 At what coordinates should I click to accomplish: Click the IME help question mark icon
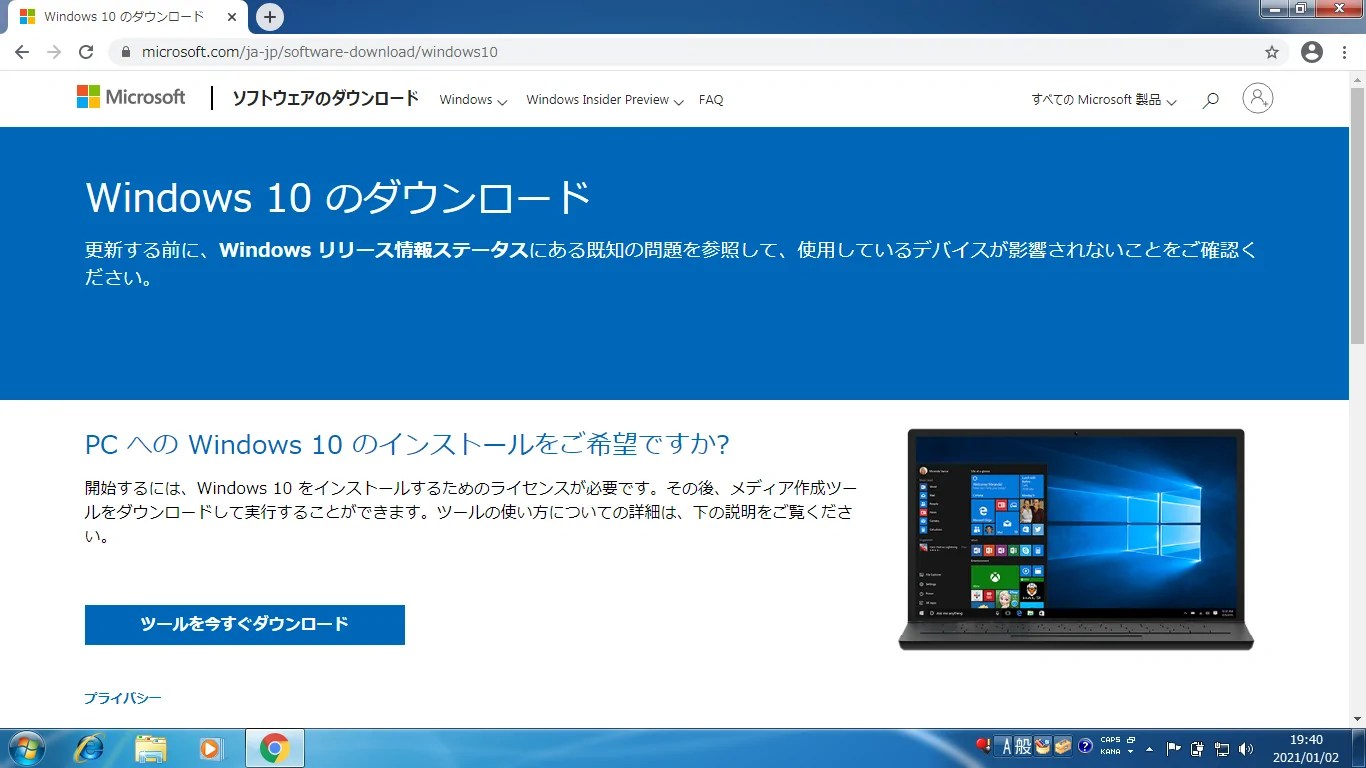1084,746
